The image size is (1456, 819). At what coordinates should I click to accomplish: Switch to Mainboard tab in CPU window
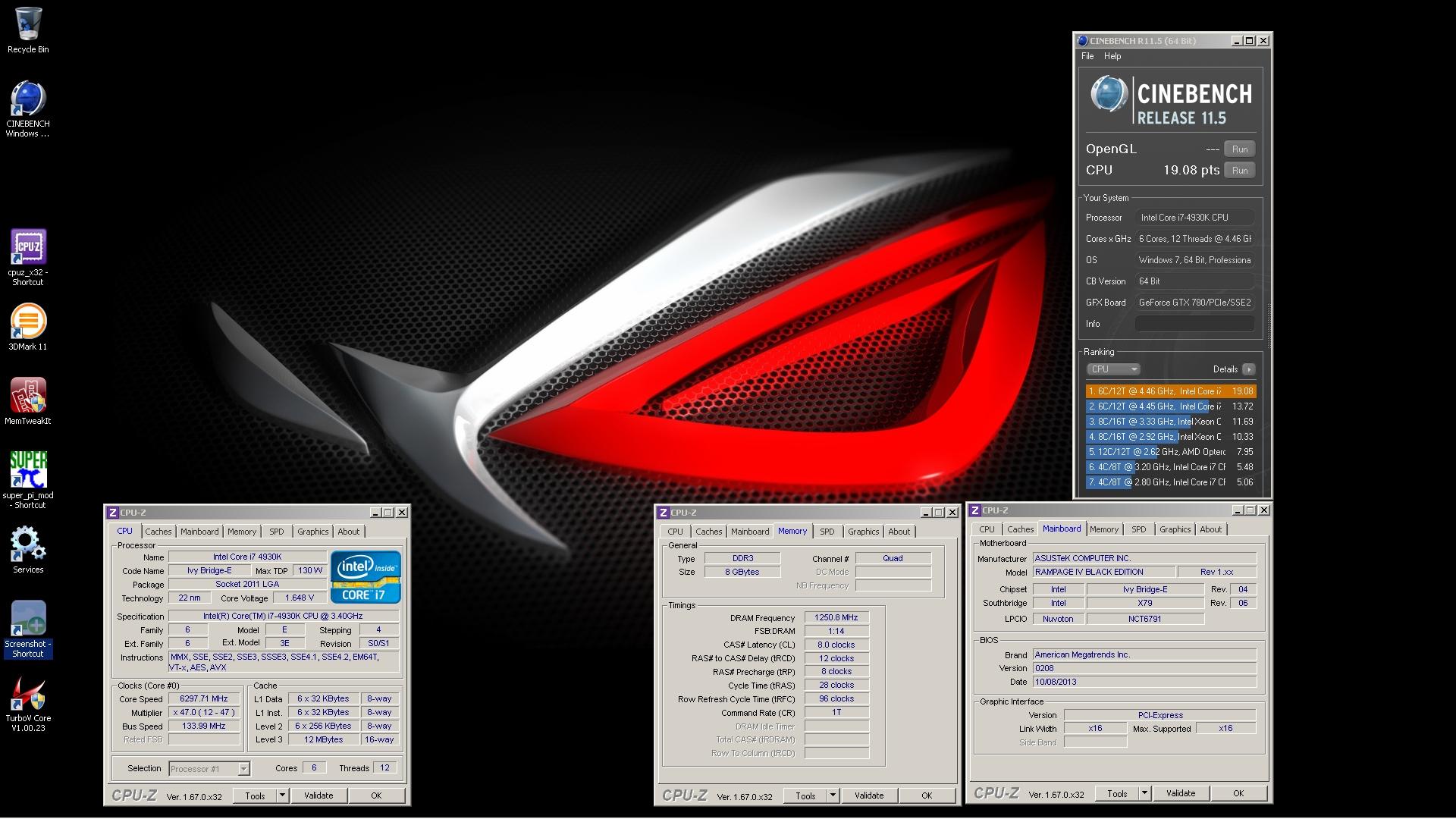click(x=199, y=532)
